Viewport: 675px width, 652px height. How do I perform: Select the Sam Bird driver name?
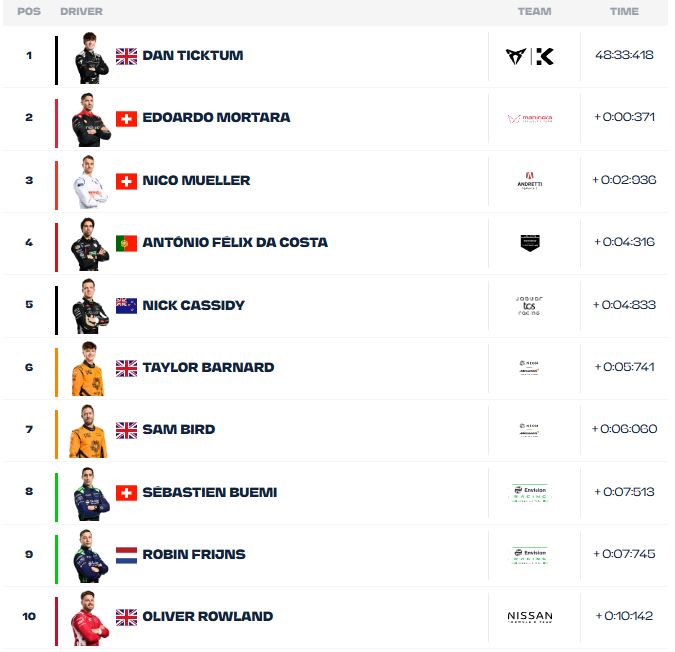click(179, 429)
